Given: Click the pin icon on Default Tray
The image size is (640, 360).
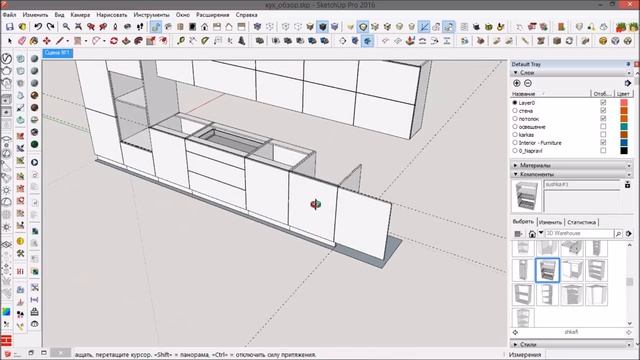Looking at the screenshot, I should 628,64.
